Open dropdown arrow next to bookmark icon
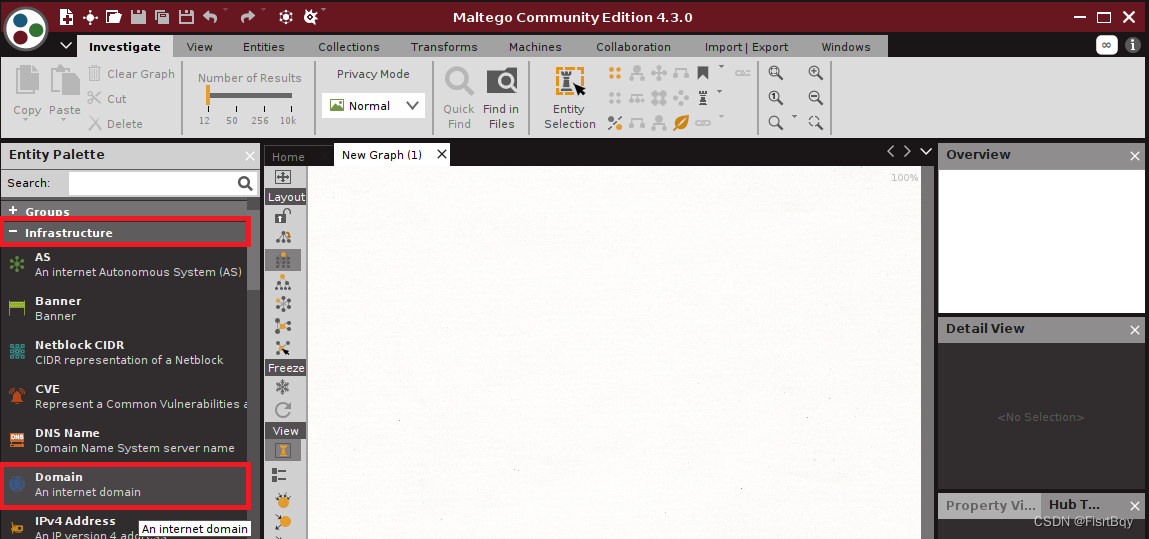Viewport: 1149px width, 539px height. [x=721, y=67]
